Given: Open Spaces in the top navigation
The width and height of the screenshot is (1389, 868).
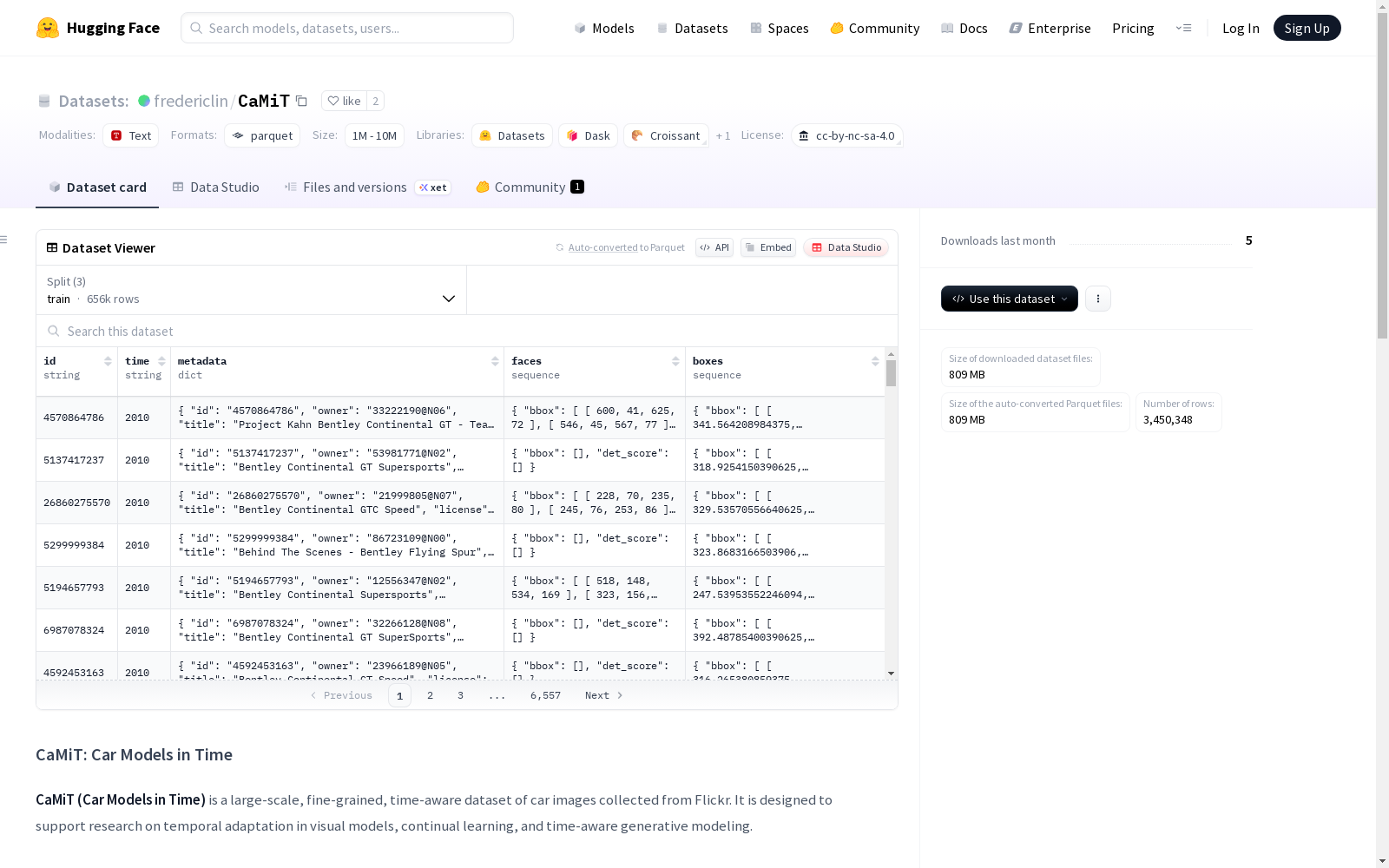Looking at the screenshot, I should click(x=780, y=28).
